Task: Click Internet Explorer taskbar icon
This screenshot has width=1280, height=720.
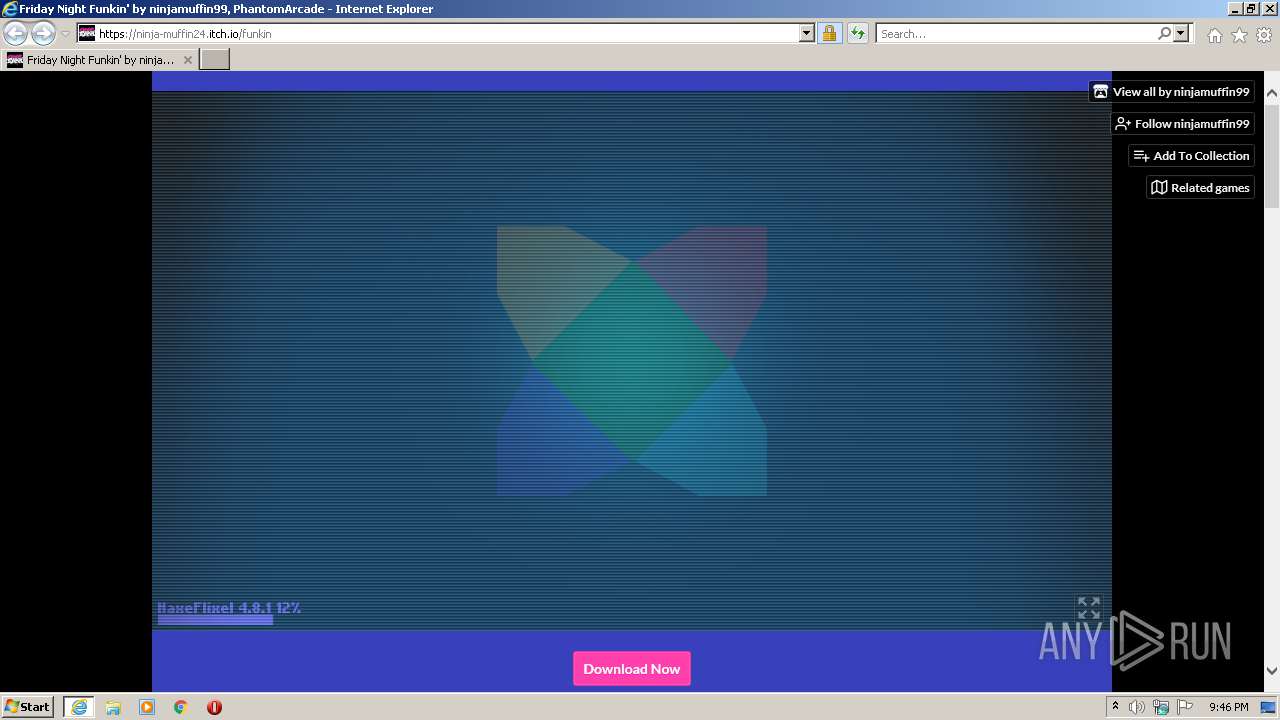Action: coord(79,707)
